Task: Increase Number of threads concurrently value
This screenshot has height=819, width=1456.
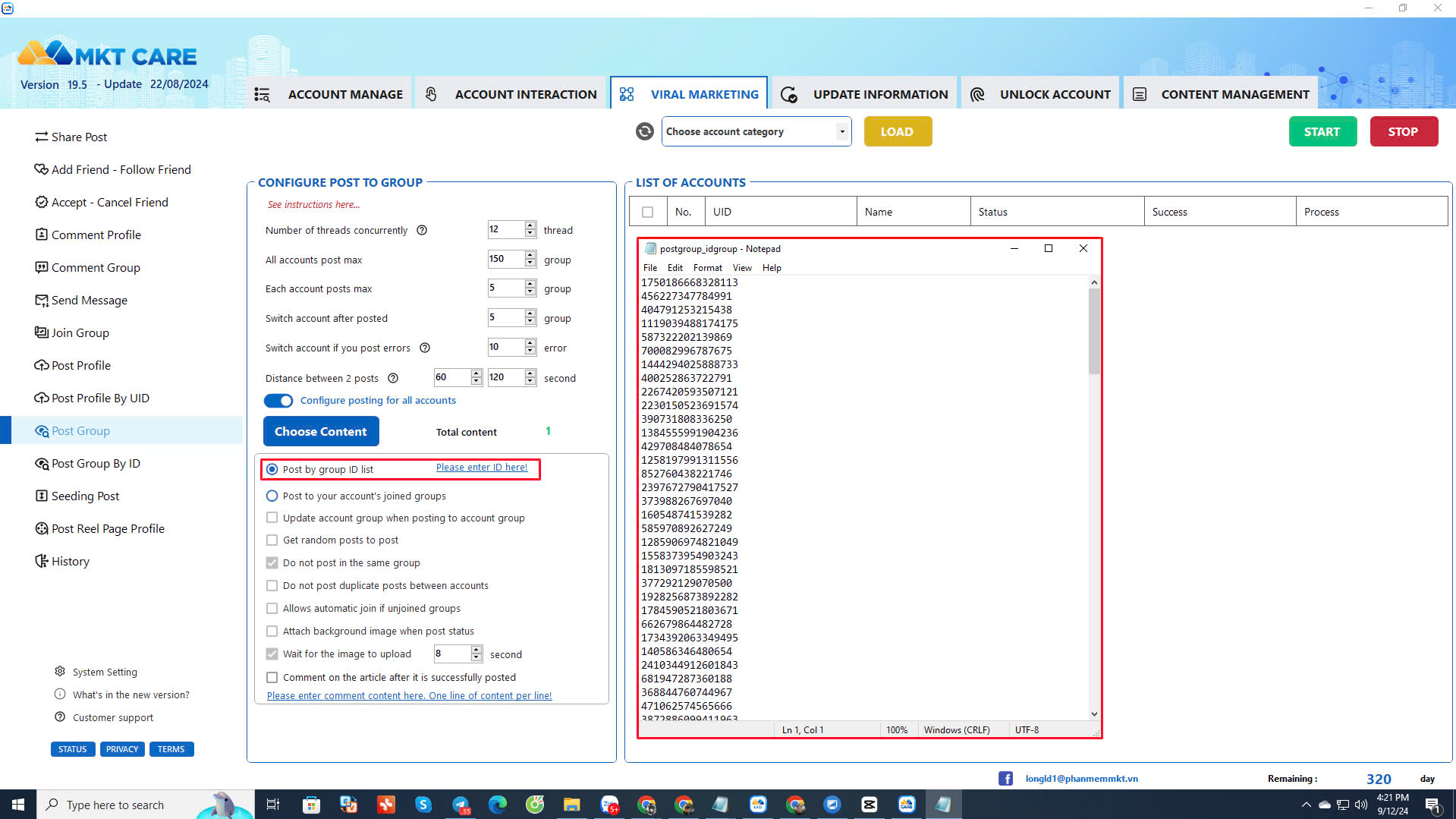Action: coord(530,225)
